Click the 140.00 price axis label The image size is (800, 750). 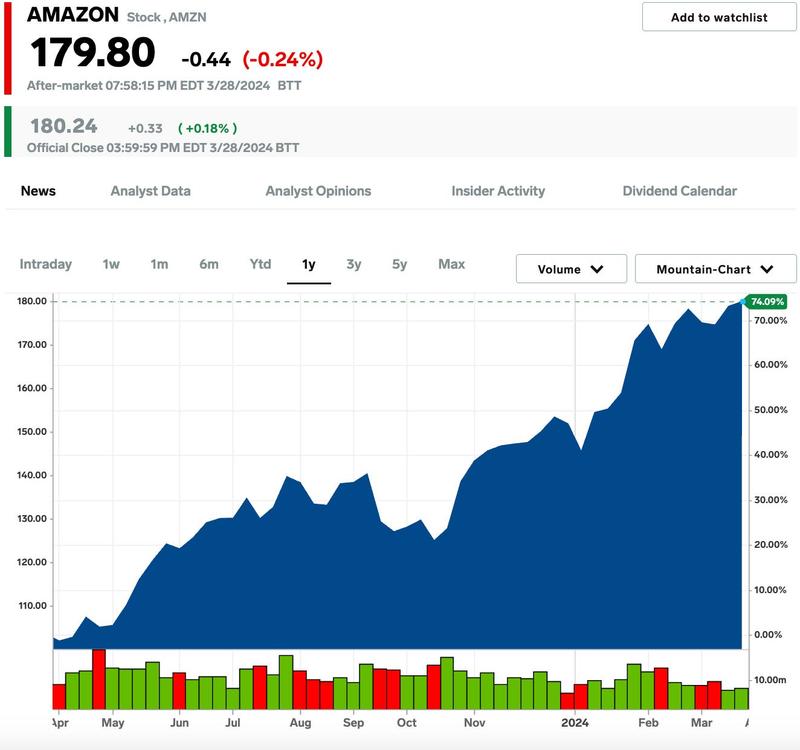32,475
